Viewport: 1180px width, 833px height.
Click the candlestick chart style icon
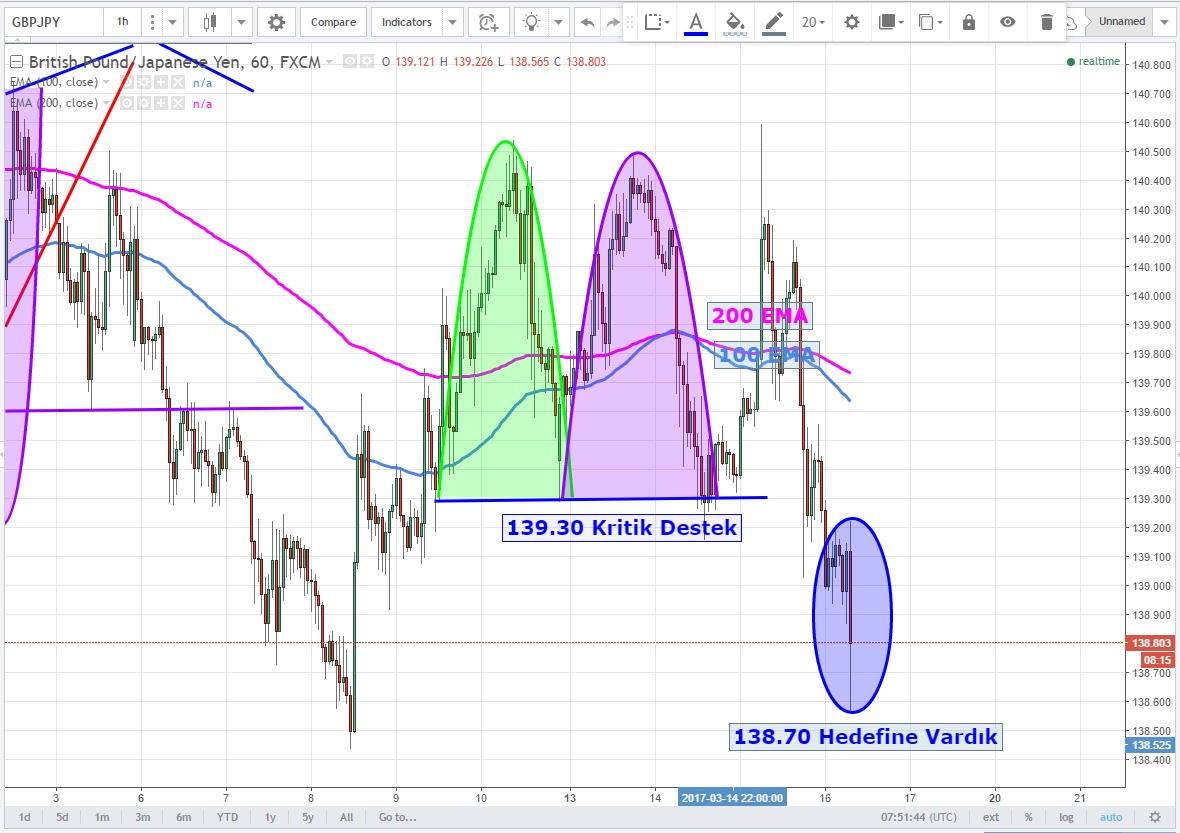point(209,21)
